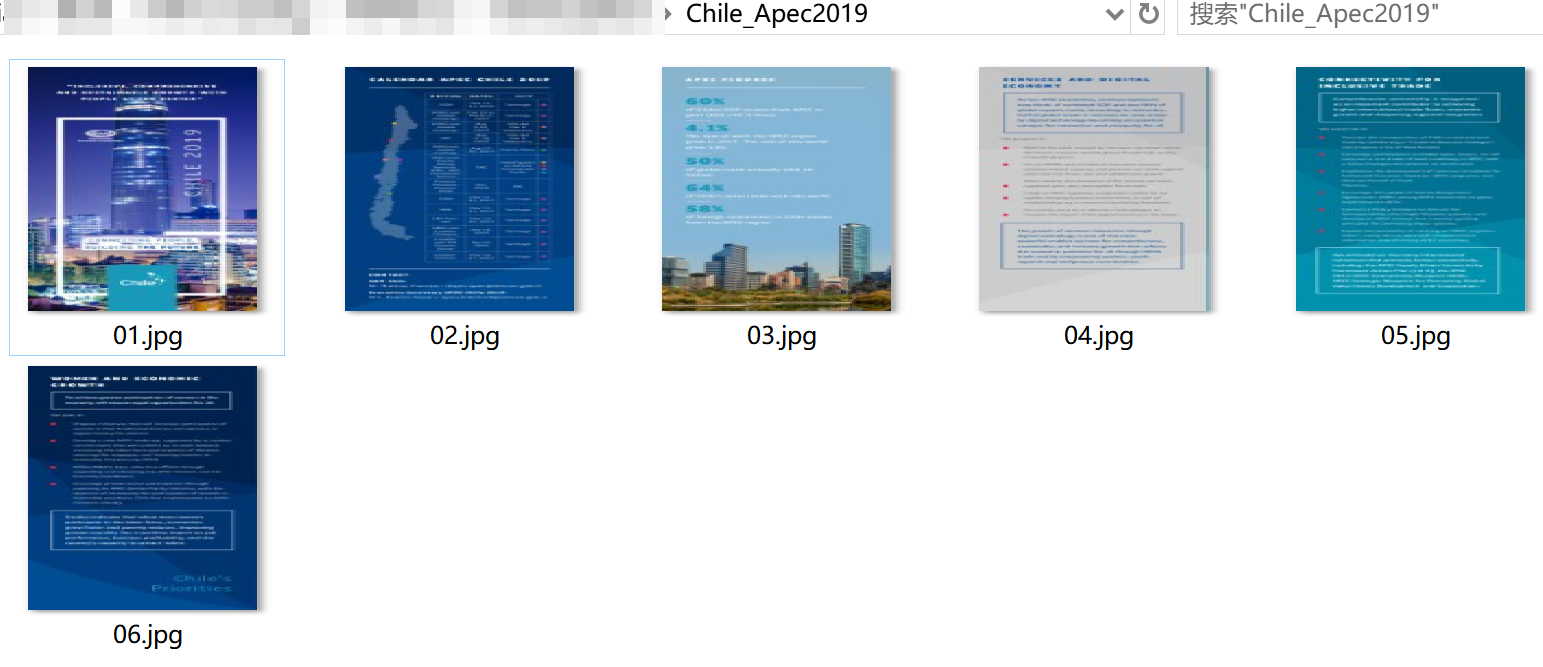Click the 04.jpg file name label
The image size is (1543, 667).
click(x=1098, y=336)
